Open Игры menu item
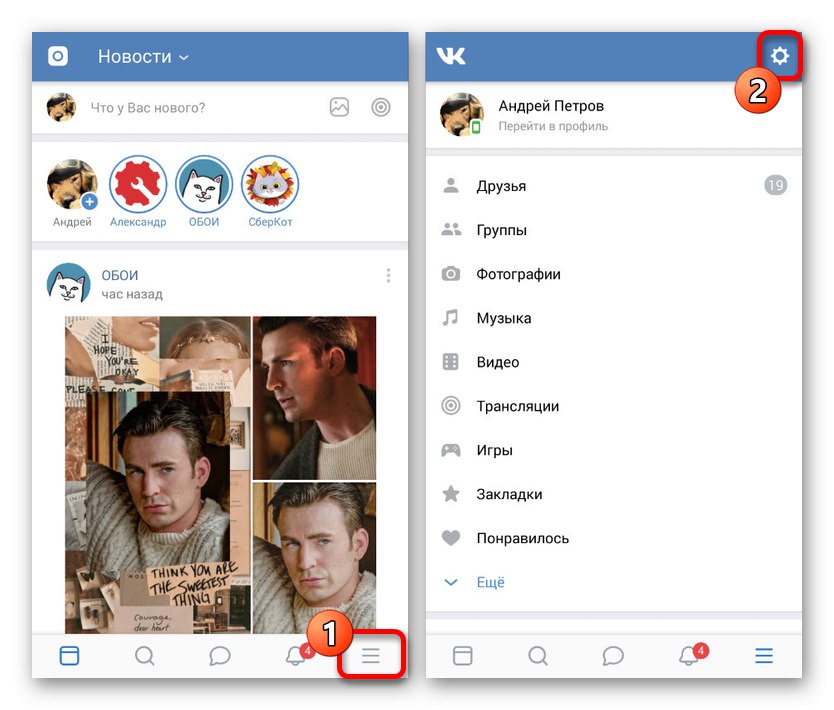The height and width of the screenshot is (710, 834). point(614,450)
